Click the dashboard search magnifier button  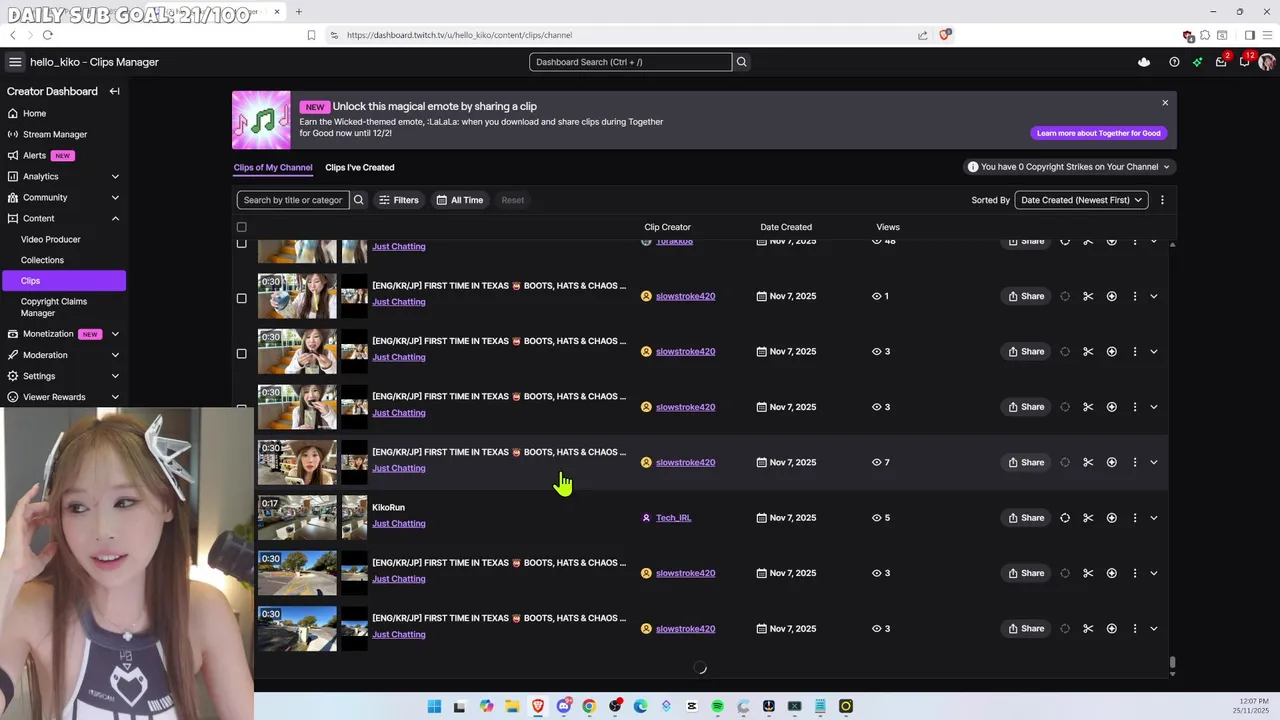[741, 62]
